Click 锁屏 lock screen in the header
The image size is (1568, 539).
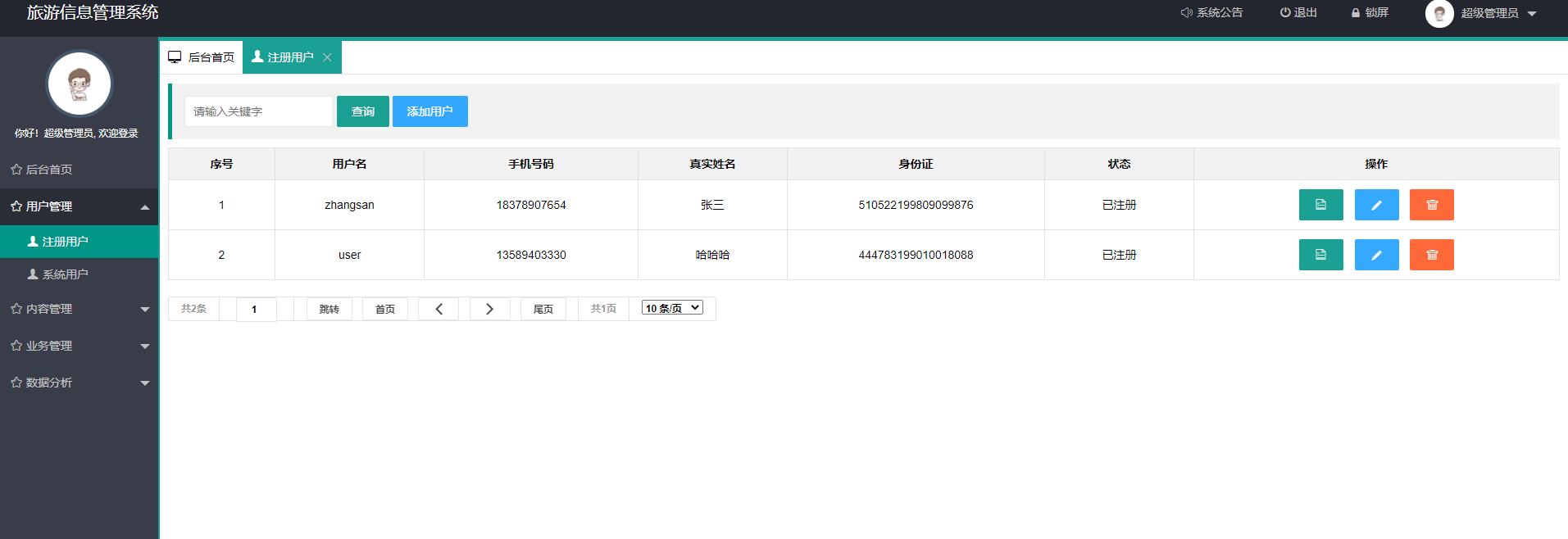pyautogui.click(x=1370, y=13)
